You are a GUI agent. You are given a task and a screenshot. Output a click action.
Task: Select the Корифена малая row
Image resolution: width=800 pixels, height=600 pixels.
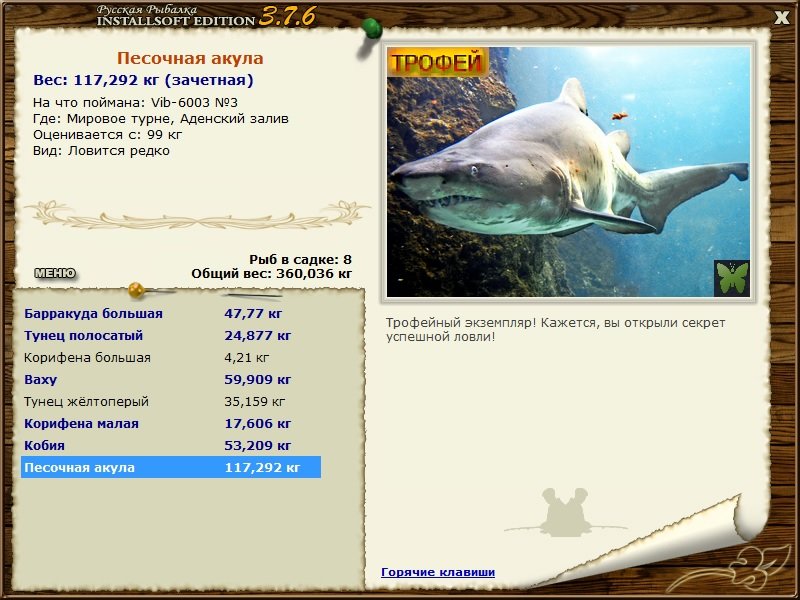(171, 423)
